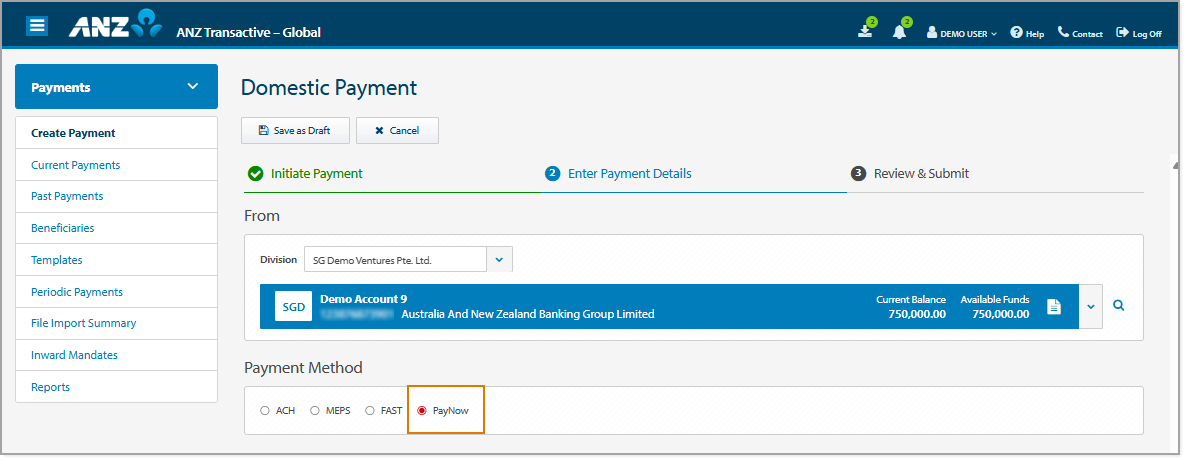This screenshot has height=461, width=1186.
Task: Open the DEMO USER menu
Action: pos(962,33)
